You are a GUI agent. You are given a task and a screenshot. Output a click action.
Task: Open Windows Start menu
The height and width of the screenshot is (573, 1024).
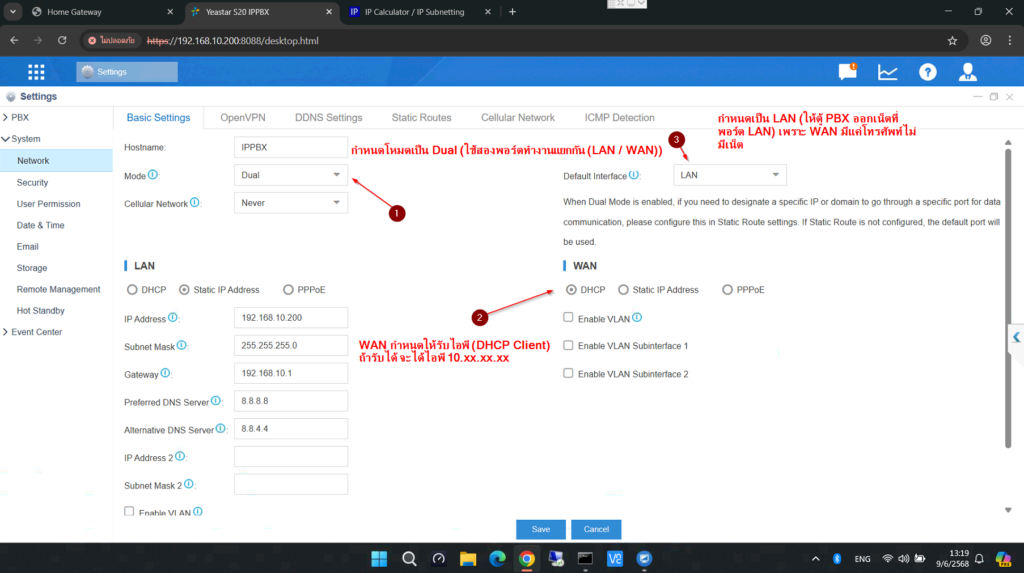click(x=379, y=559)
